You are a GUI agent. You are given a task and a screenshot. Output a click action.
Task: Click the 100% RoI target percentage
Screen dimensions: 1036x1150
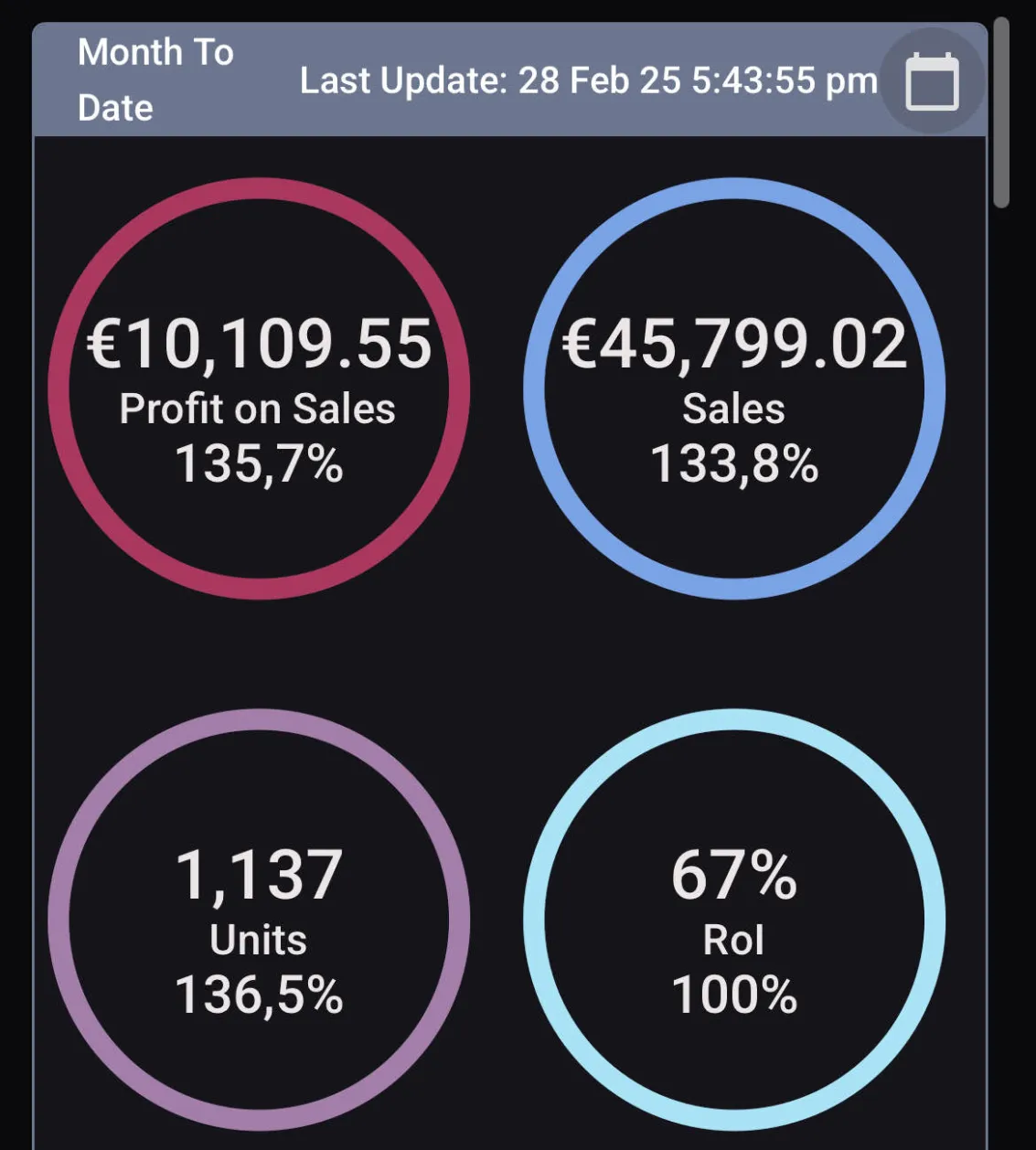734,995
